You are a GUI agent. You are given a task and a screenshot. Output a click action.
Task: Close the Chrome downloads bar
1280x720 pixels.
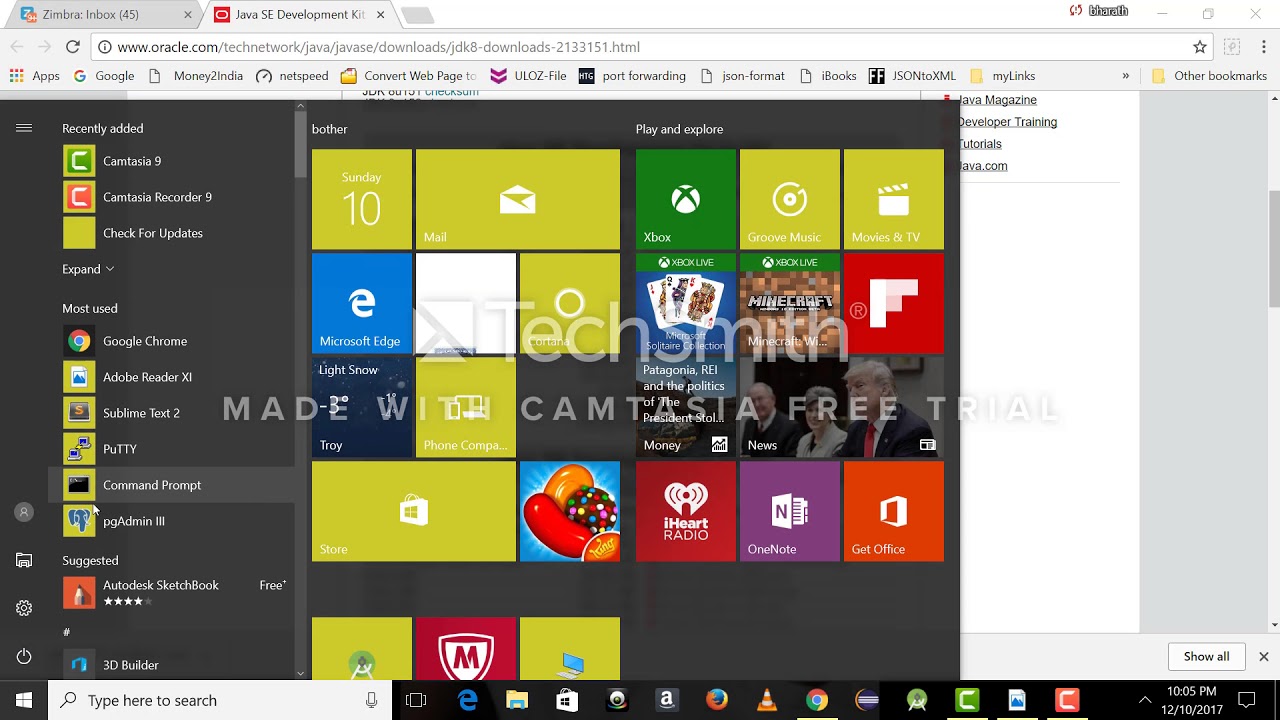(x=1263, y=657)
